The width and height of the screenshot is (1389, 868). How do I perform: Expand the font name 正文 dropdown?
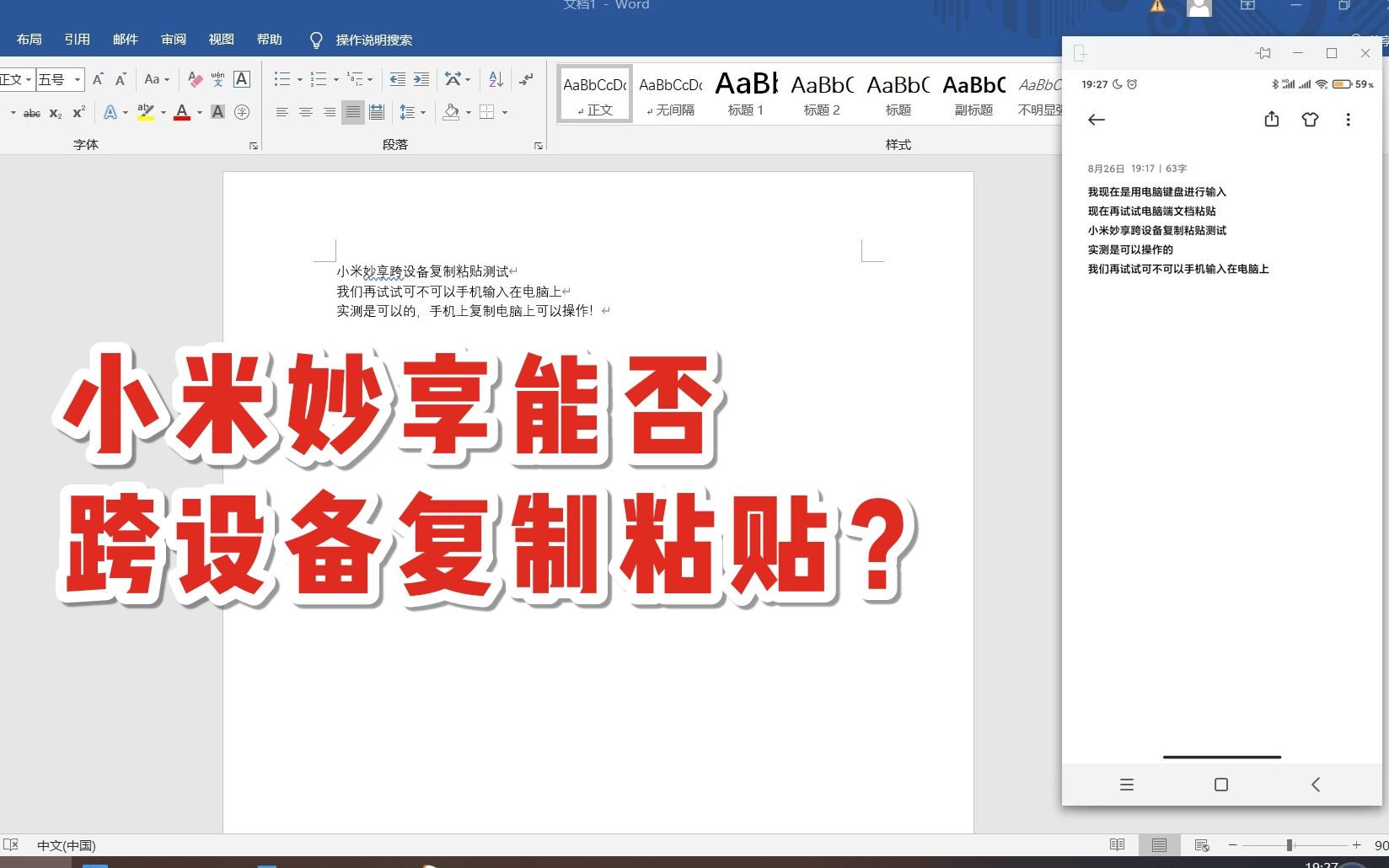(x=29, y=79)
